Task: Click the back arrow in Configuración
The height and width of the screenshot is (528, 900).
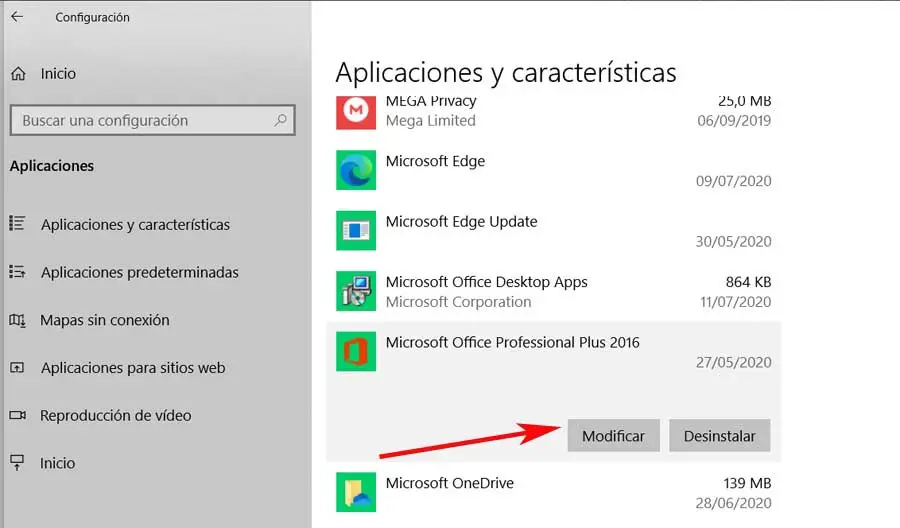Action: click(x=17, y=17)
